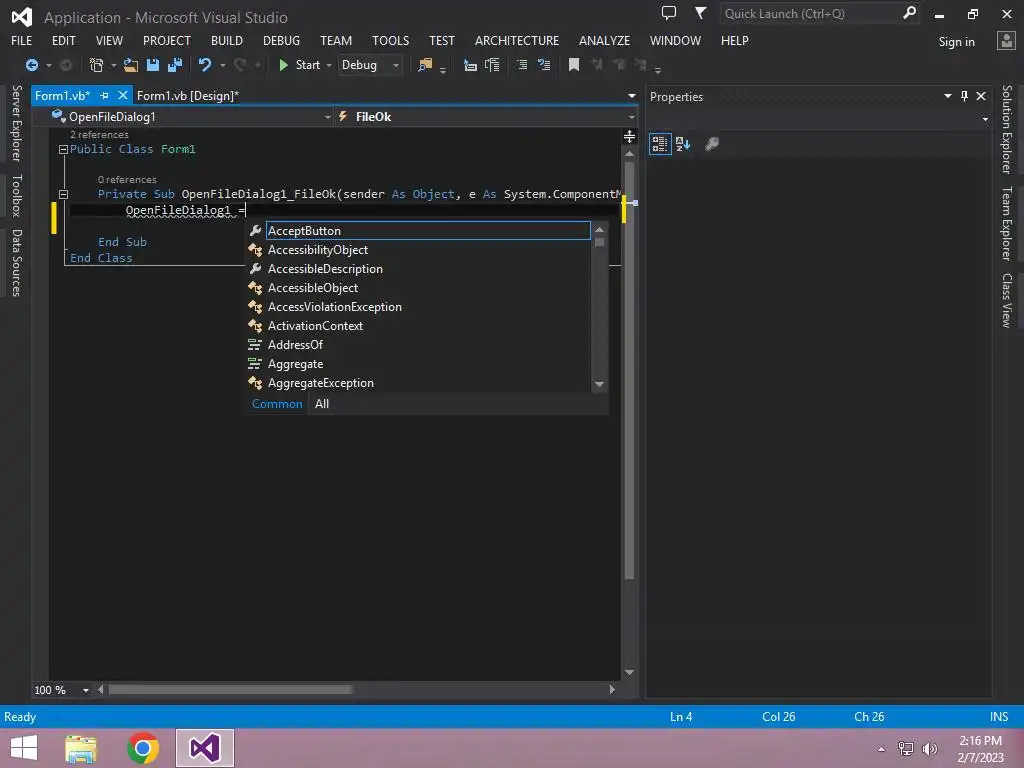Open the Undo history dropdown arrow
Viewport: 1024px width, 768px height.
pos(223,65)
